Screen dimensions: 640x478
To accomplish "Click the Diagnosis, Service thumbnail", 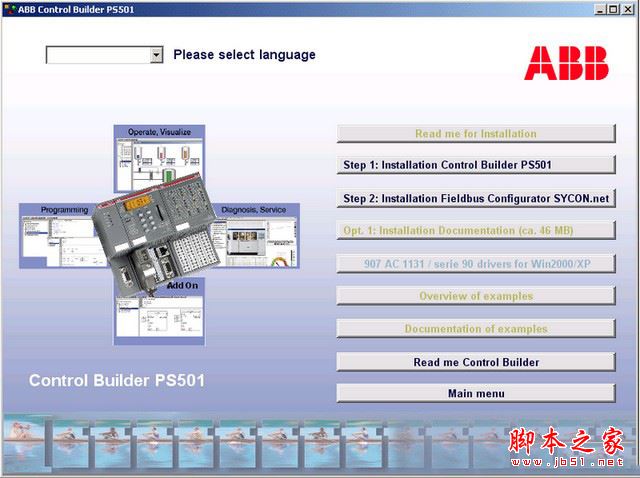I will [x=257, y=236].
